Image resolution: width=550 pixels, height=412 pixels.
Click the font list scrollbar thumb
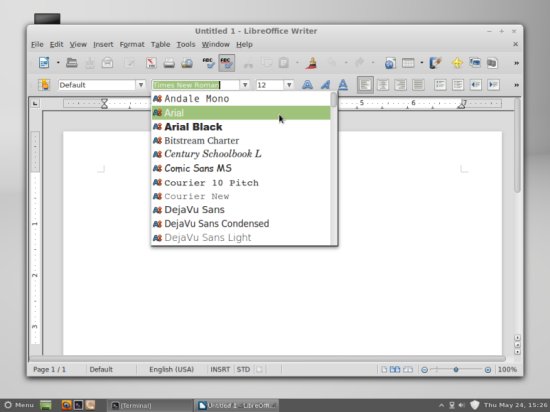point(333,100)
